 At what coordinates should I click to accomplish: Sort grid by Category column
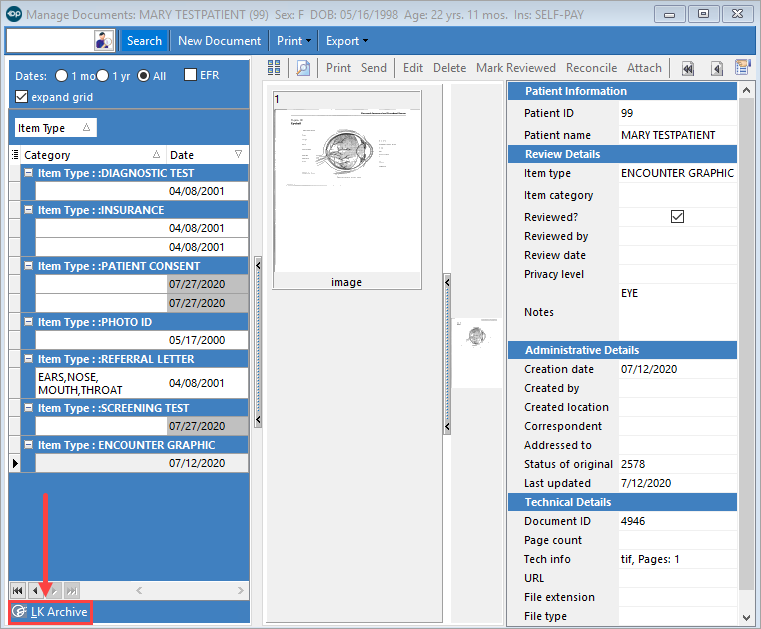[x=93, y=155]
